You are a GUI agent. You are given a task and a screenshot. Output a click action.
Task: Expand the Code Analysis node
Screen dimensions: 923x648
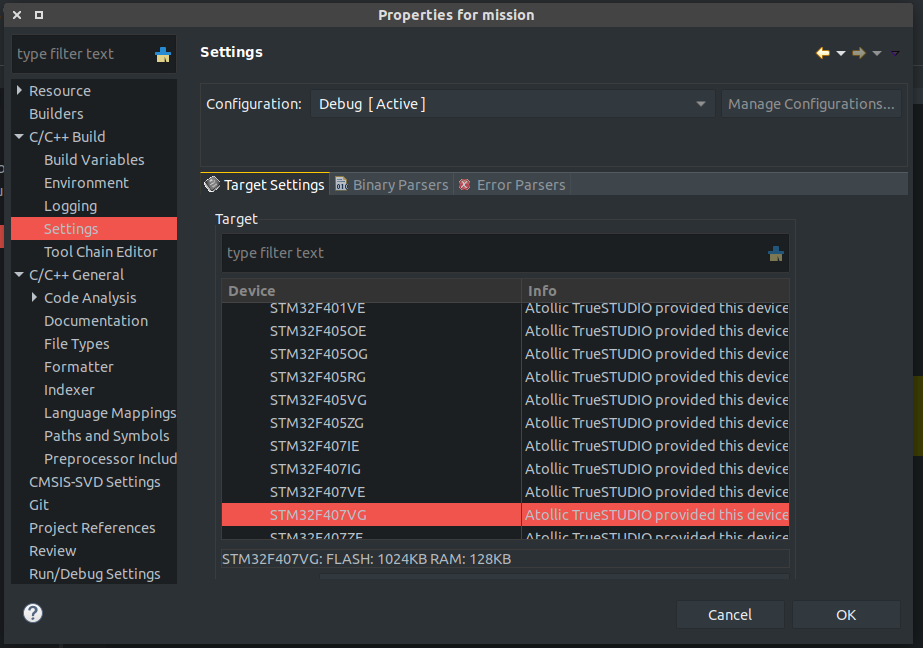pyautogui.click(x=34, y=297)
